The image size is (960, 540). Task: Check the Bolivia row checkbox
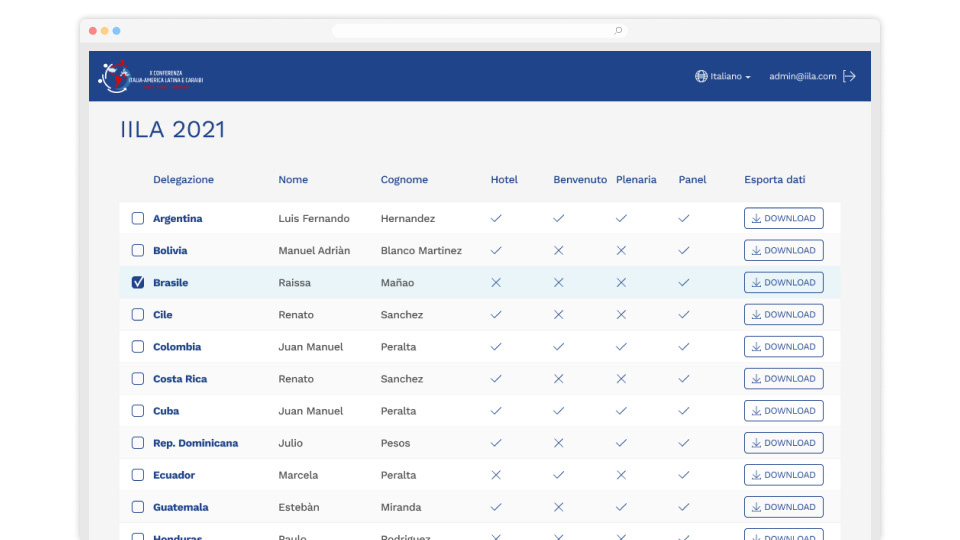138,250
